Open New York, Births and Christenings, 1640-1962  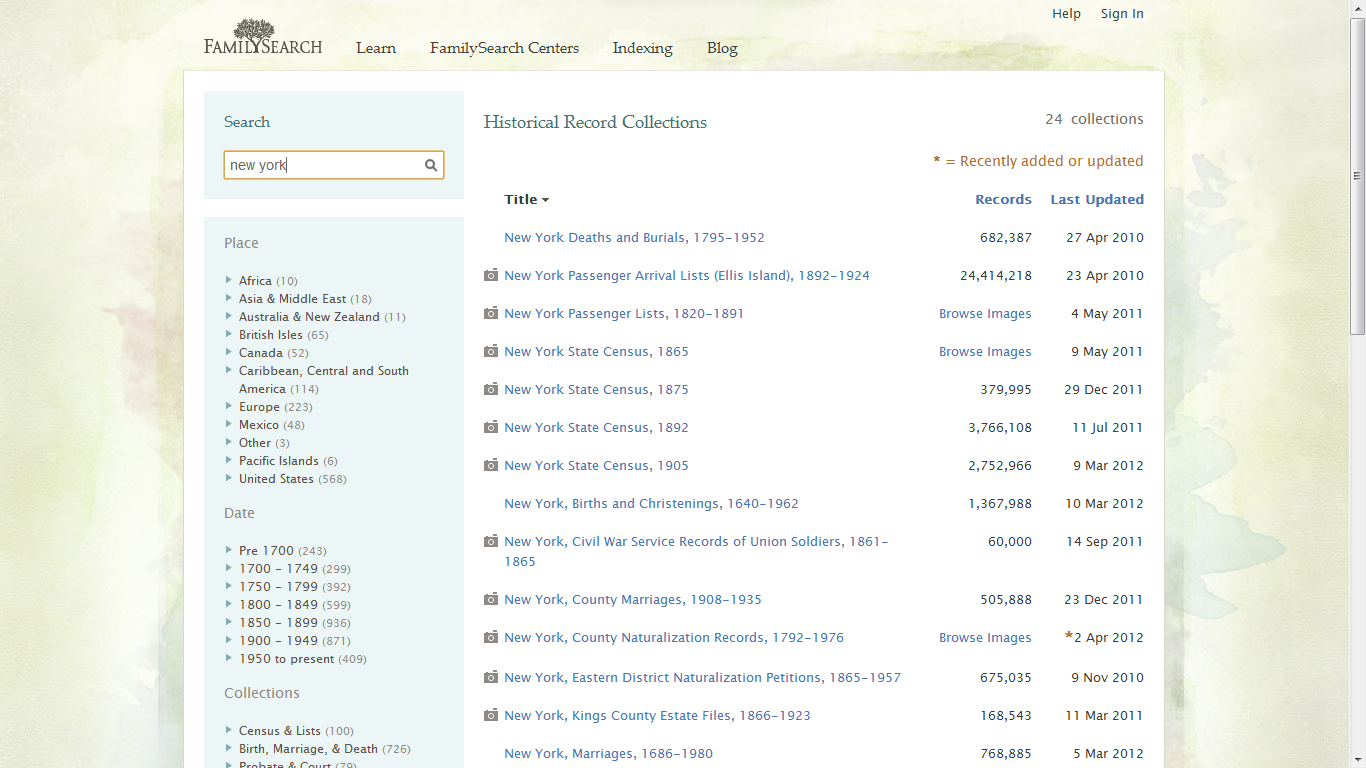651,503
